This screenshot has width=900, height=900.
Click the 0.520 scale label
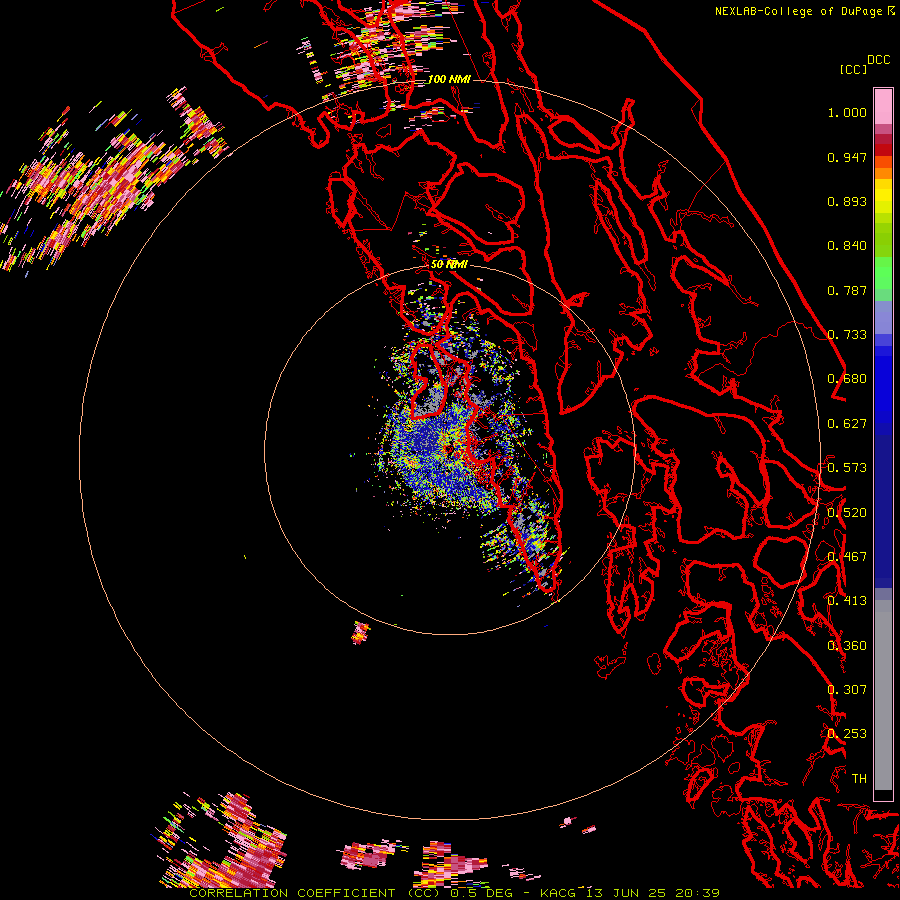point(847,513)
